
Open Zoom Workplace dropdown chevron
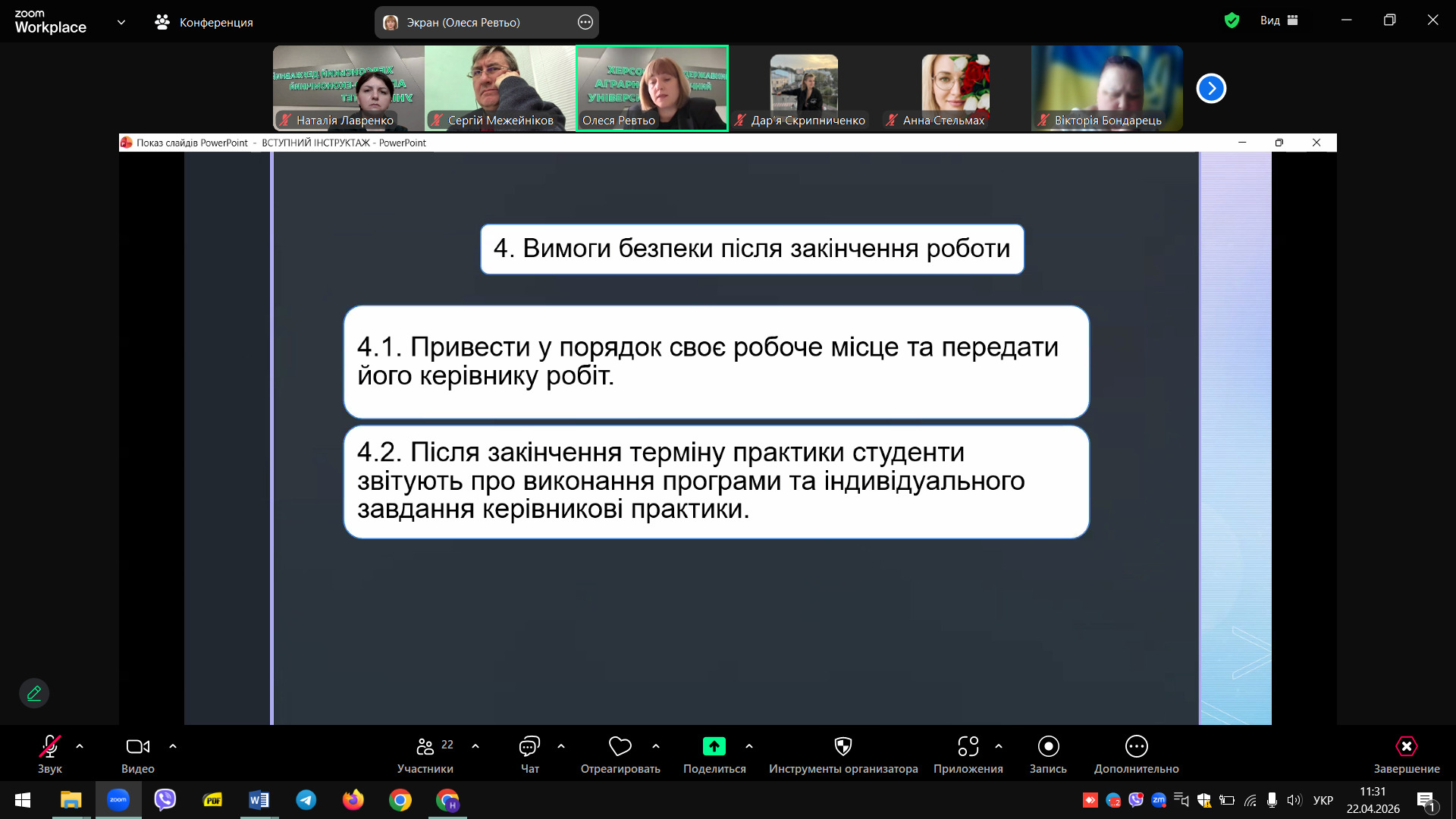coord(121,22)
